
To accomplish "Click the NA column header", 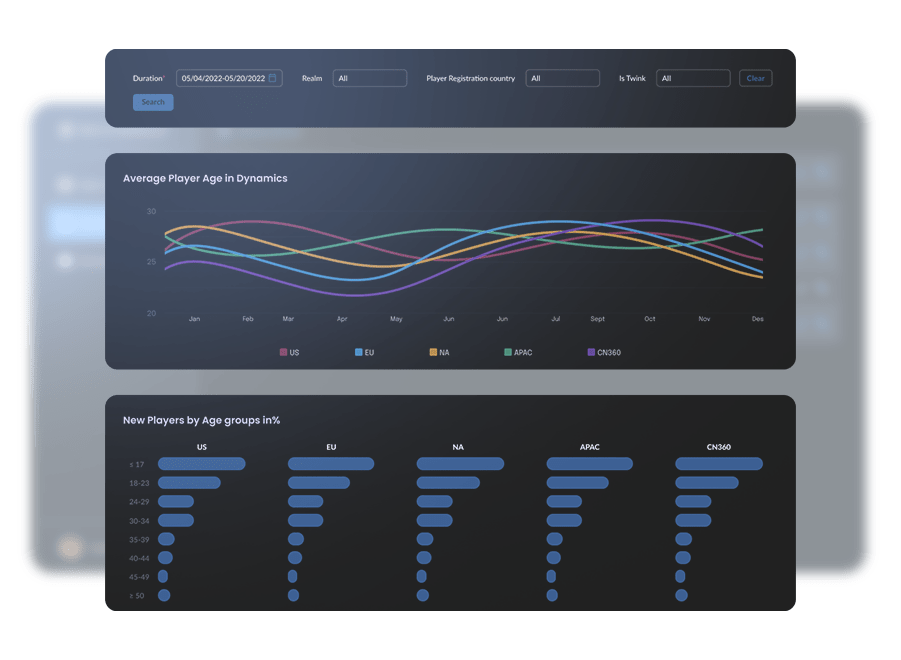I will tap(459, 447).
